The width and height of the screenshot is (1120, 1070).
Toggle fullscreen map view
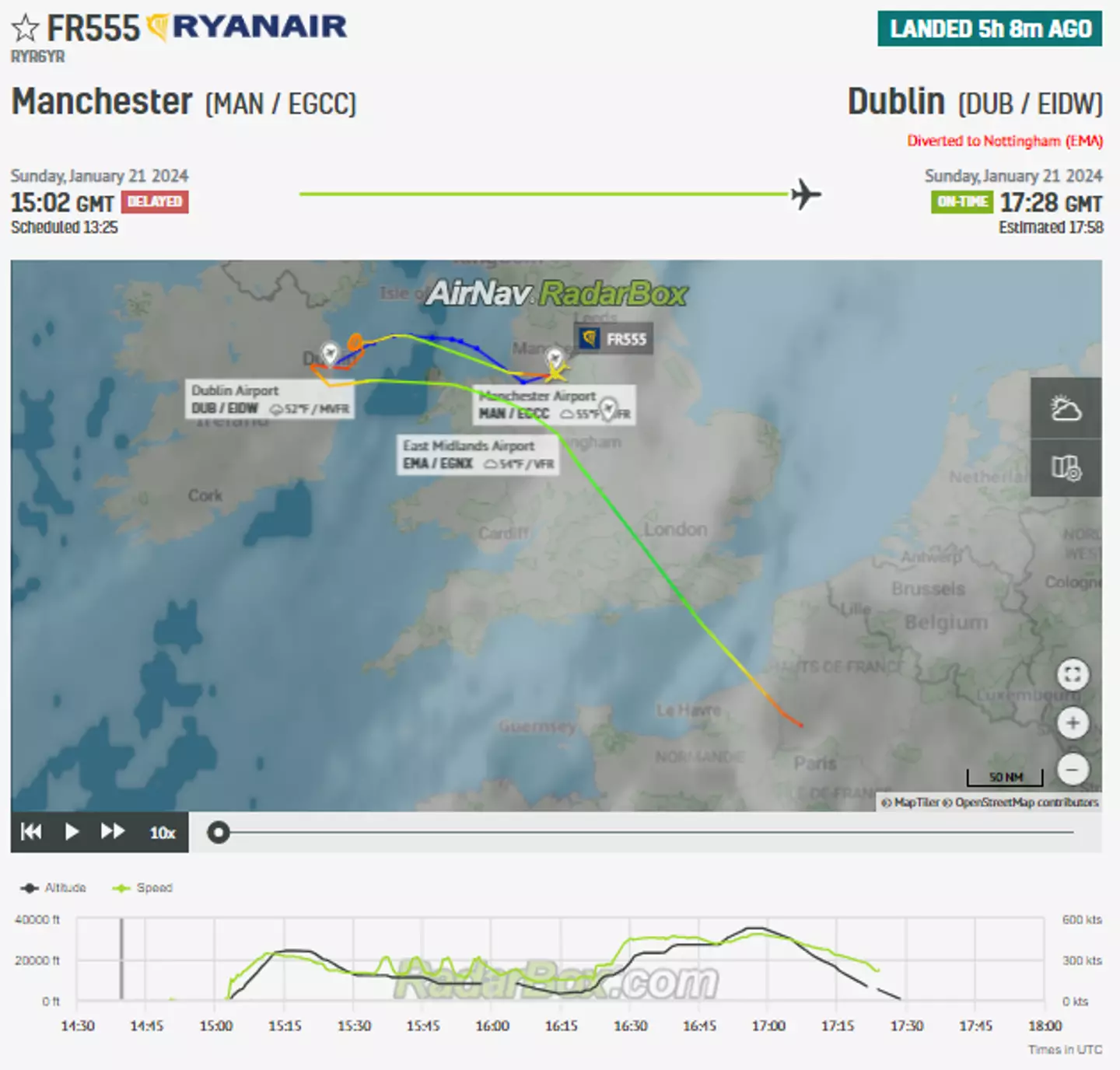pyautogui.click(x=1073, y=674)
